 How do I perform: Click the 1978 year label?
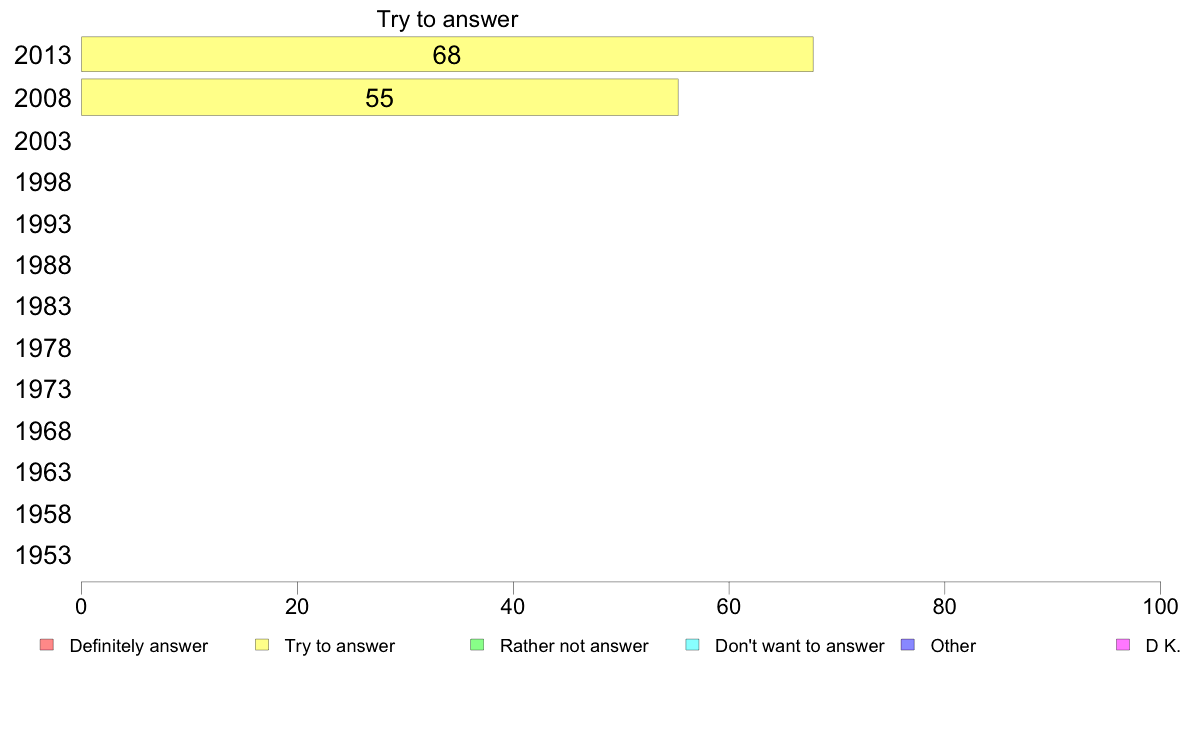pyautogui.click(x=42, y=349)
